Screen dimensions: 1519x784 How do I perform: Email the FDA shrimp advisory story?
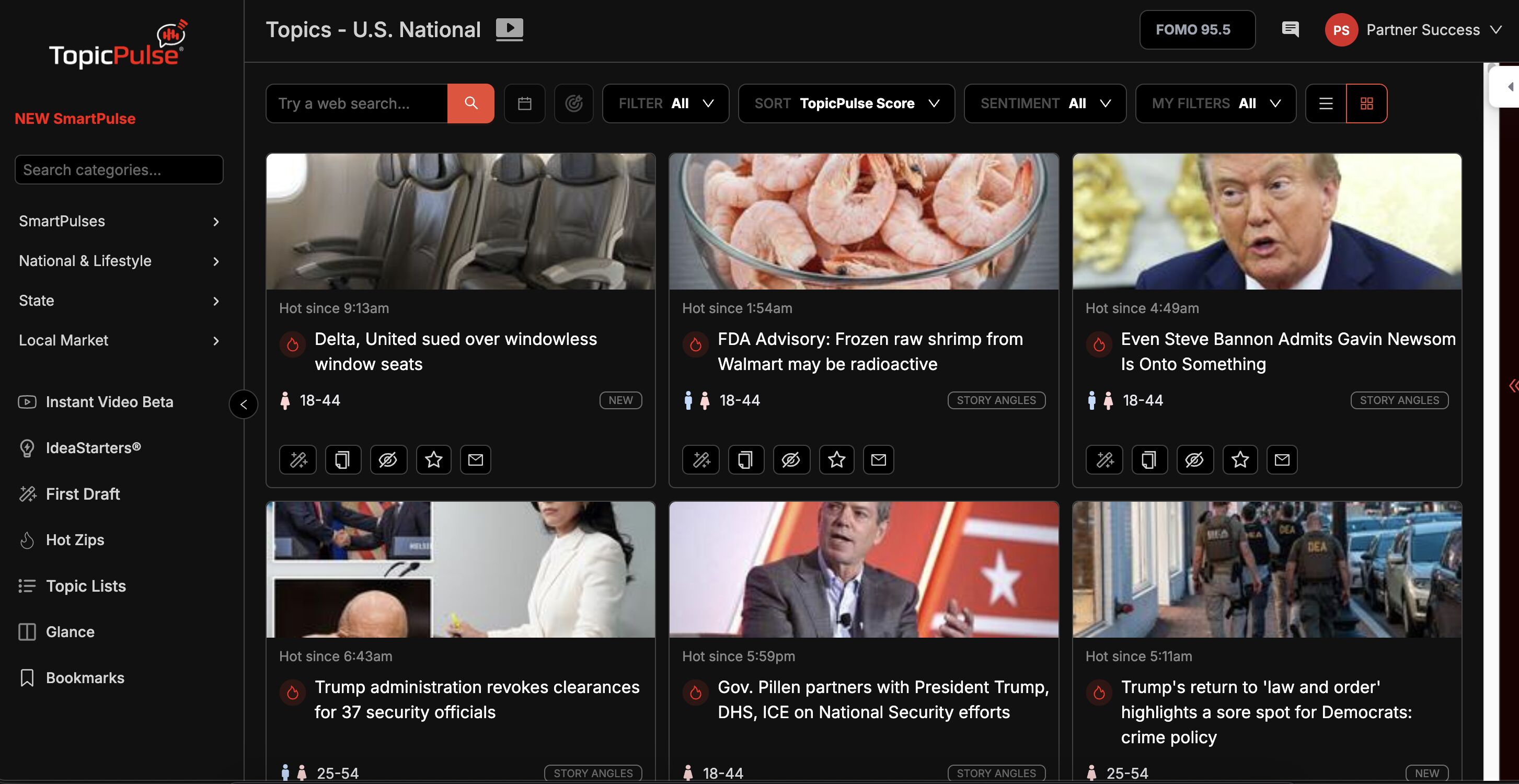tap(878, 459)
